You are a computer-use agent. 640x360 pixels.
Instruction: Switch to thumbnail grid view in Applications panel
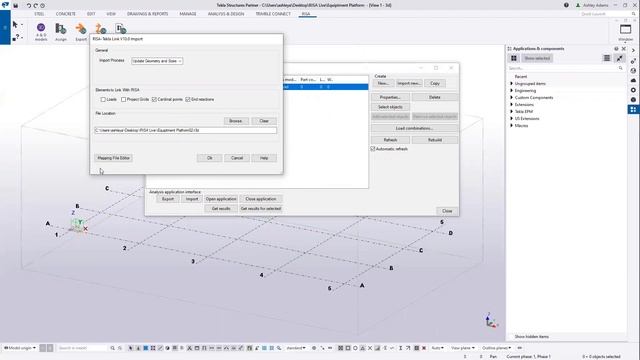(513, 58)
